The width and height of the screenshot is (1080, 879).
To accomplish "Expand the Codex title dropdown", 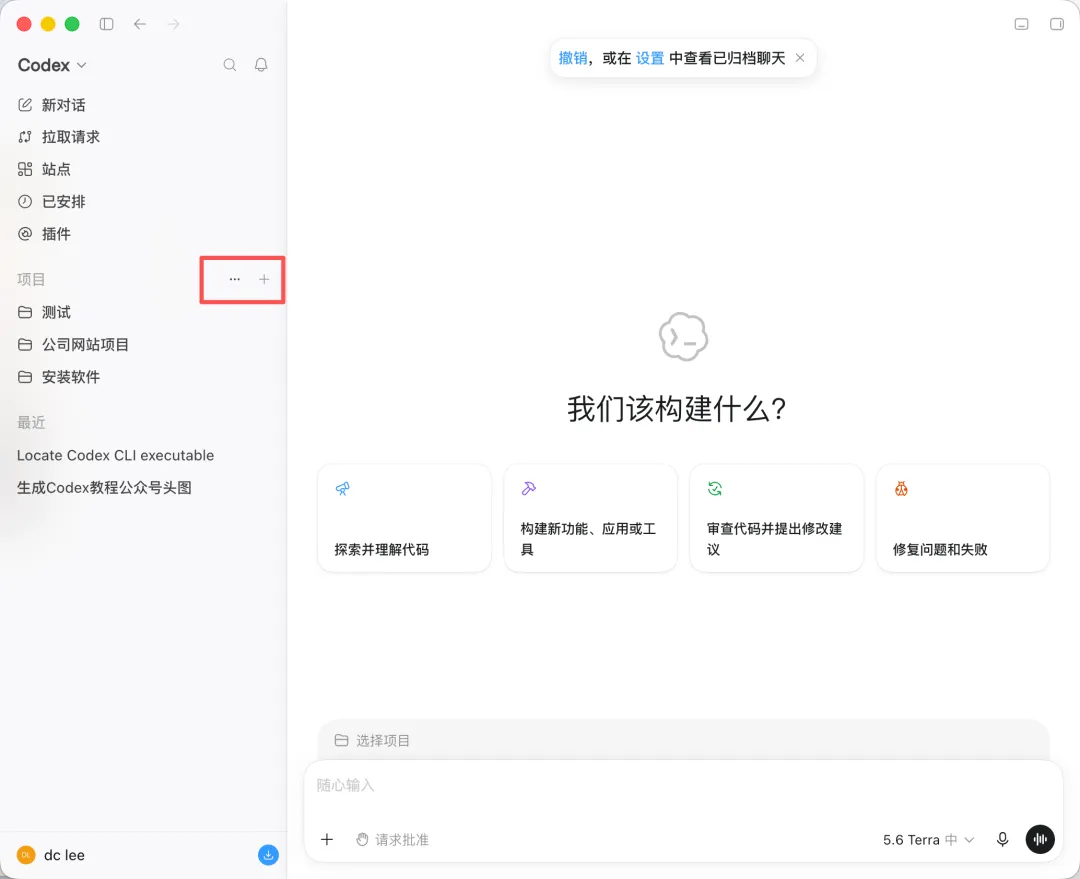I will pyautogui.click(x=52, y=65).
